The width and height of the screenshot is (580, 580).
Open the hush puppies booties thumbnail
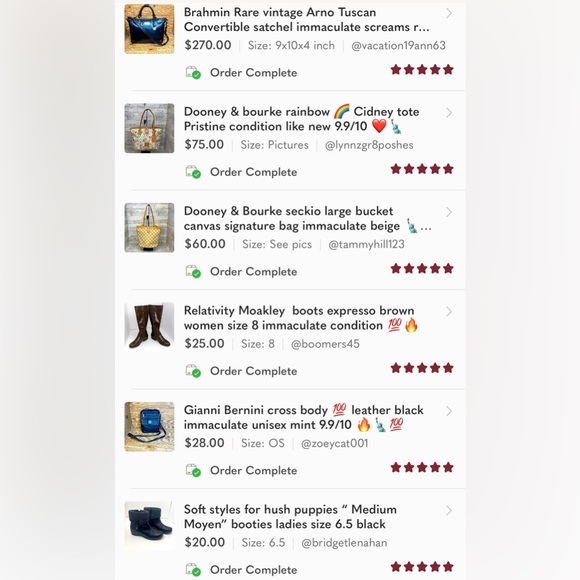pos(149,526)
